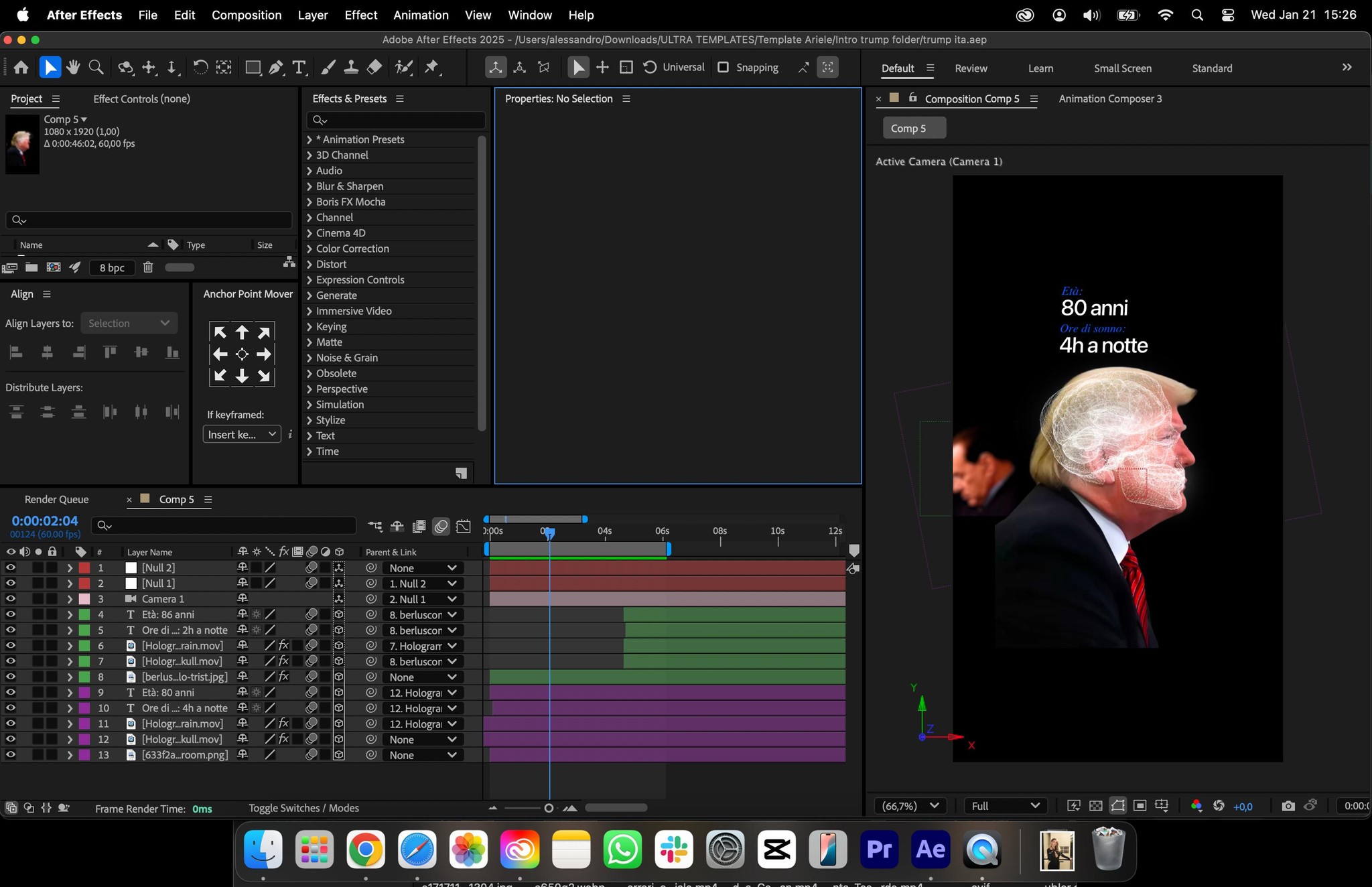Take a snapshot with camera icon
Viewport: 1372px width, 887px height.
click(1288, 806)
